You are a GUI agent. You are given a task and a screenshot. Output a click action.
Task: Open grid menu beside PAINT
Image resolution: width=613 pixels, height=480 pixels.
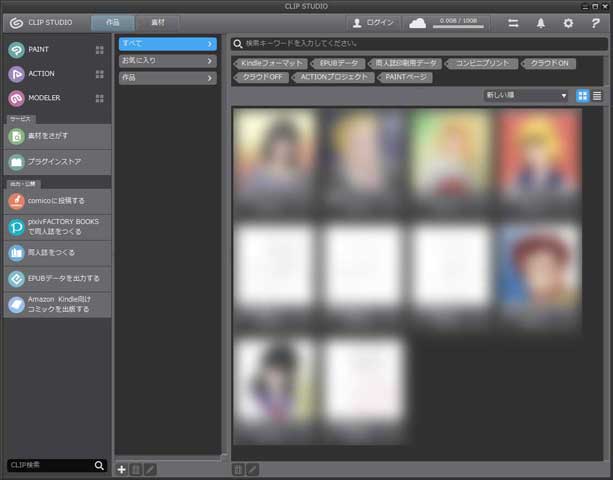100,50
